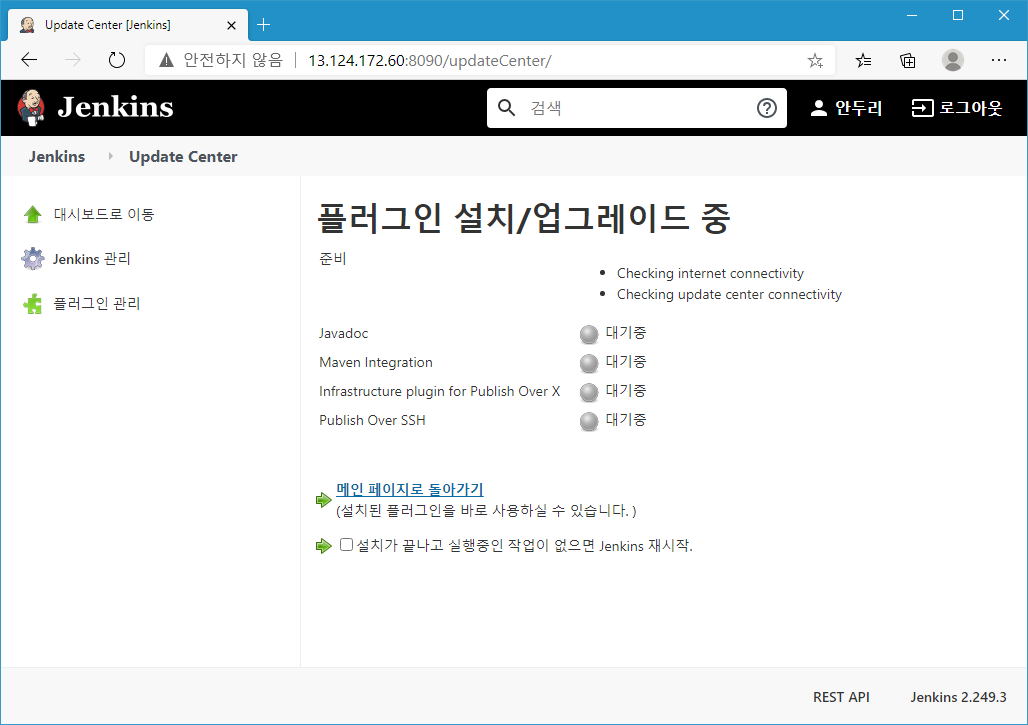Close the Update Center browser tab

(x=231, y=26)
